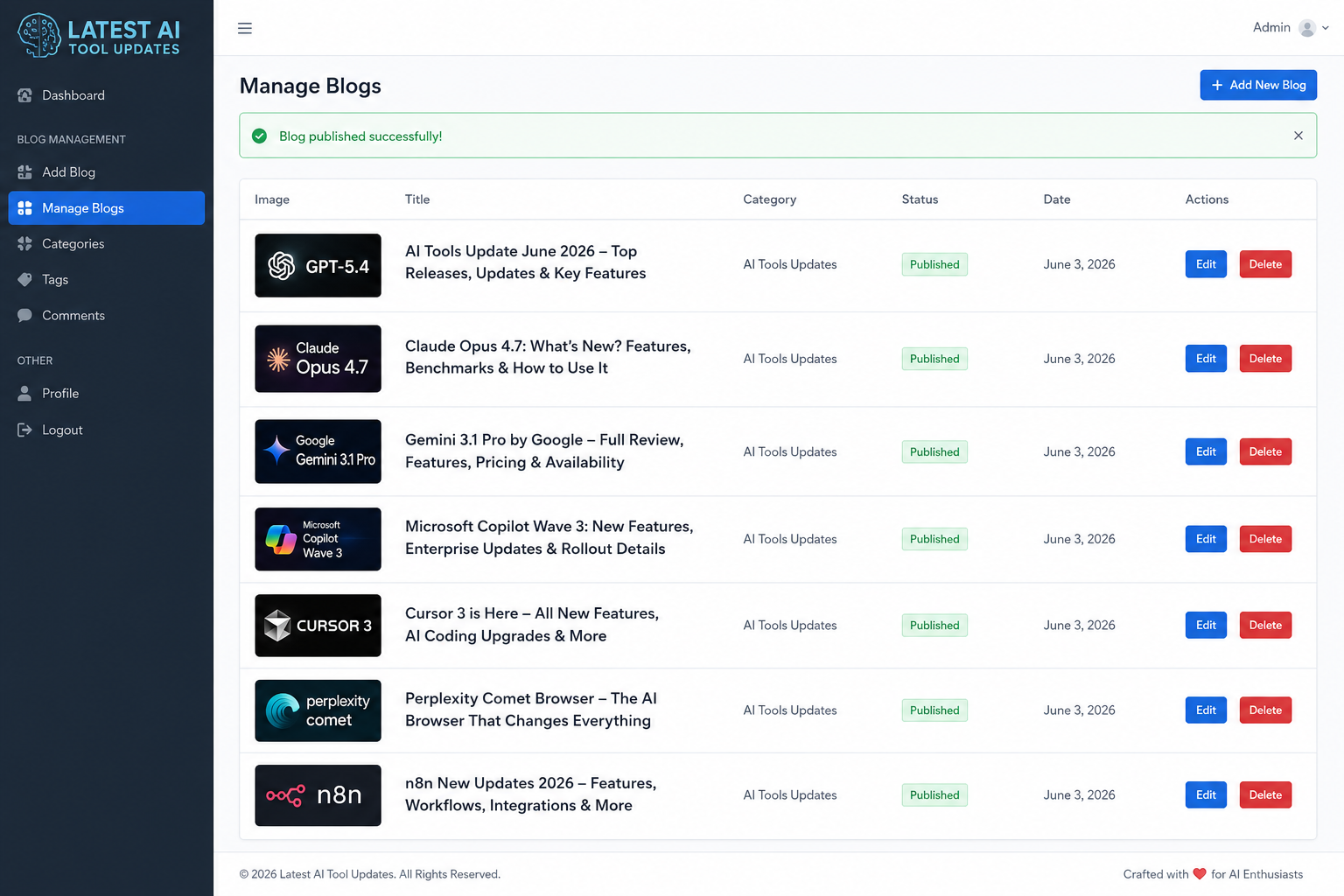This screenshot has width=1344, height=896.
Task: Click the title 'Cursor 3 is Here – All New Features'
Action: (x=532, y=625)
